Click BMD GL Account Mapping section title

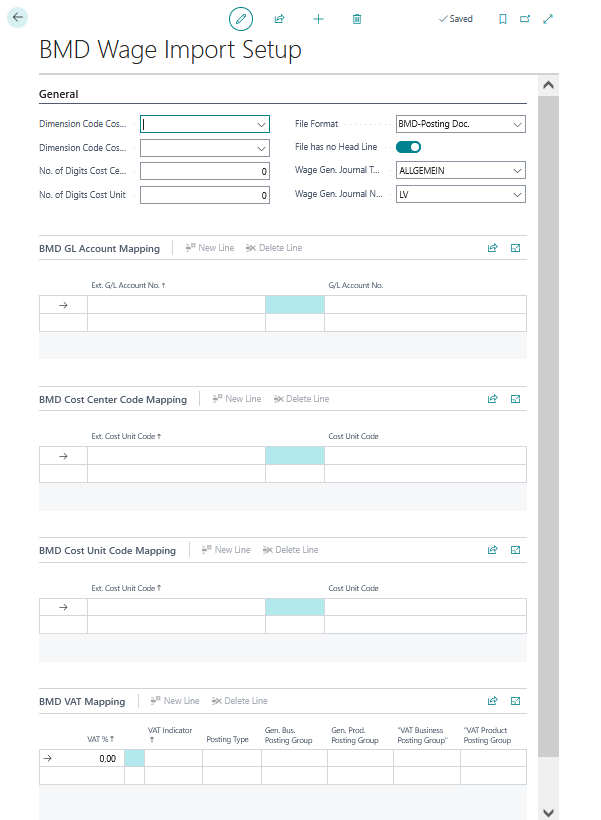tap(99, 248)
